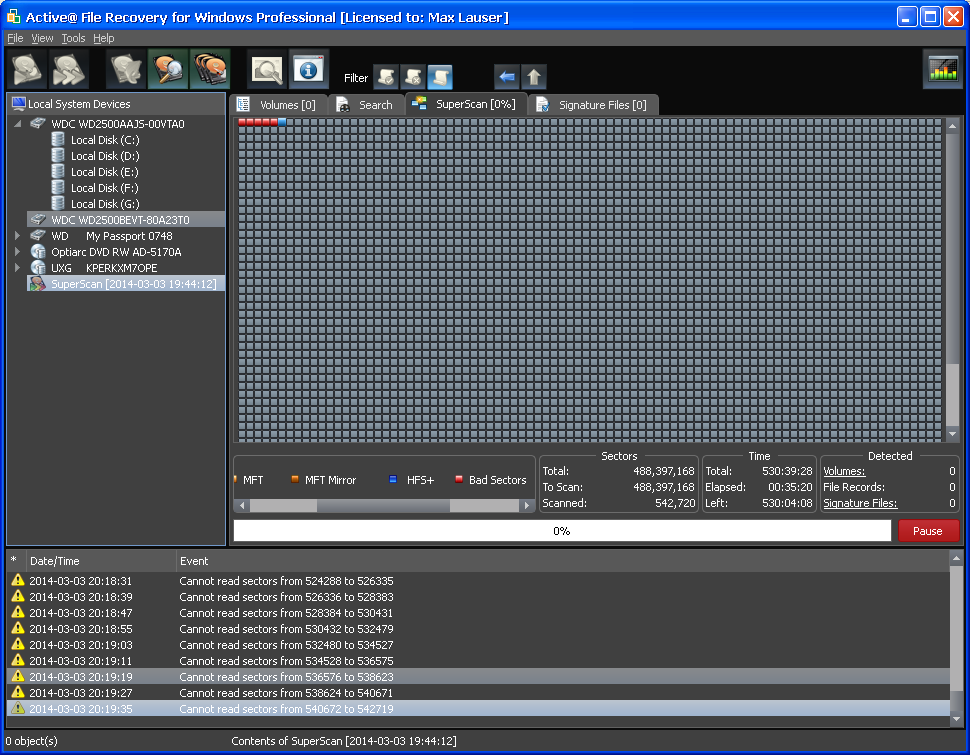Collapse the WDC WD2500AAJS-00VTA0 drive node
The height and width of the screenshot is (755, 970).
coord(17,124)
